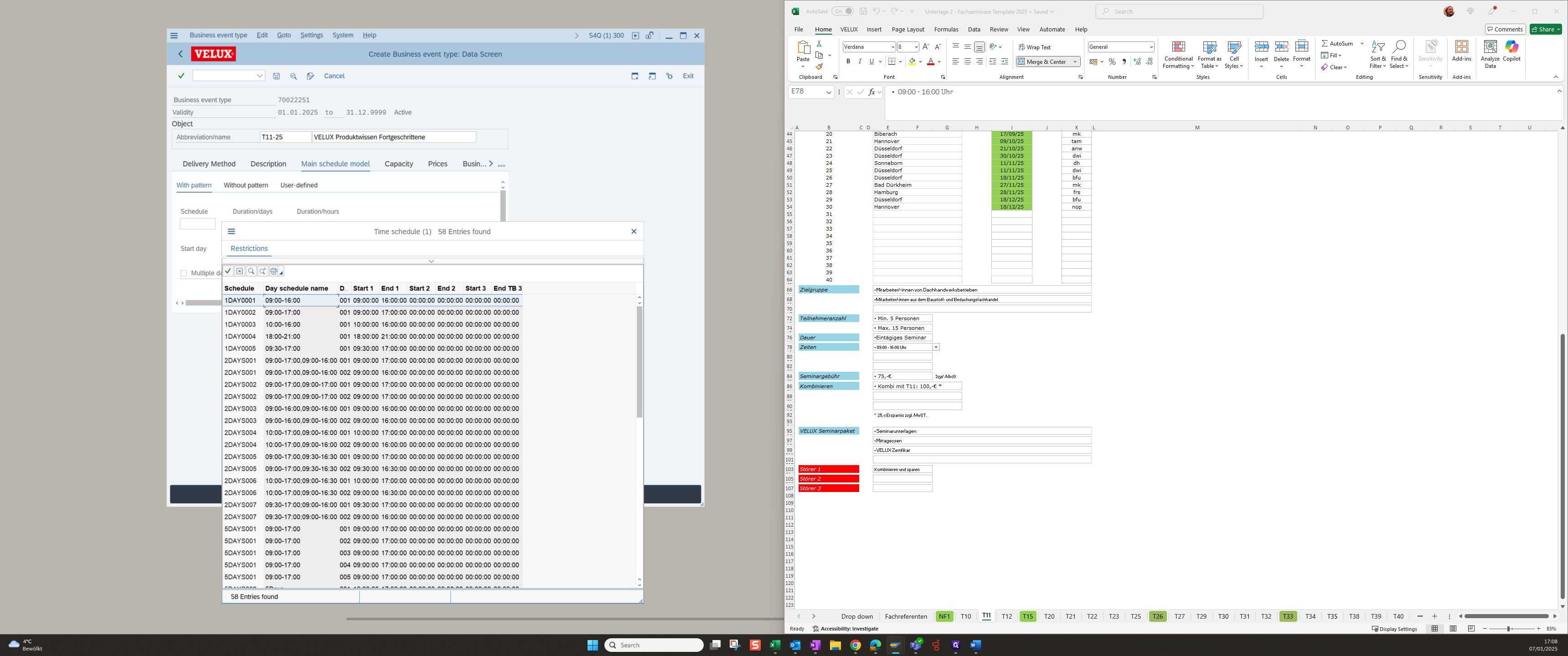
Task: Click the Comments button in Excel
Action: click(1505, 29)
